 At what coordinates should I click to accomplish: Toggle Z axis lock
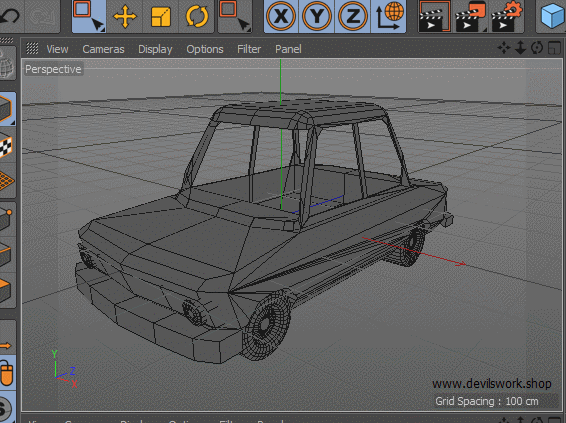tap(353, 16)
